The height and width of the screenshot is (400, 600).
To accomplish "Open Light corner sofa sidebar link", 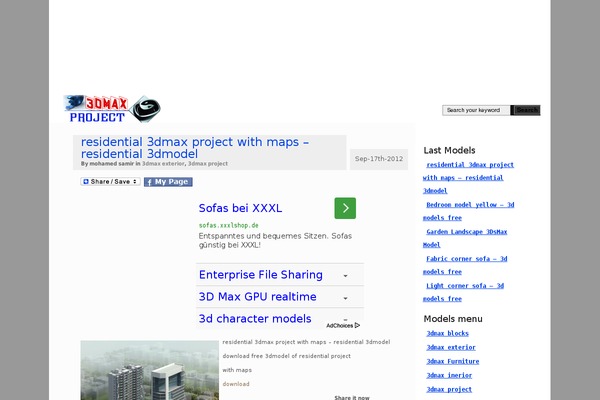I will tap(463, 292).
